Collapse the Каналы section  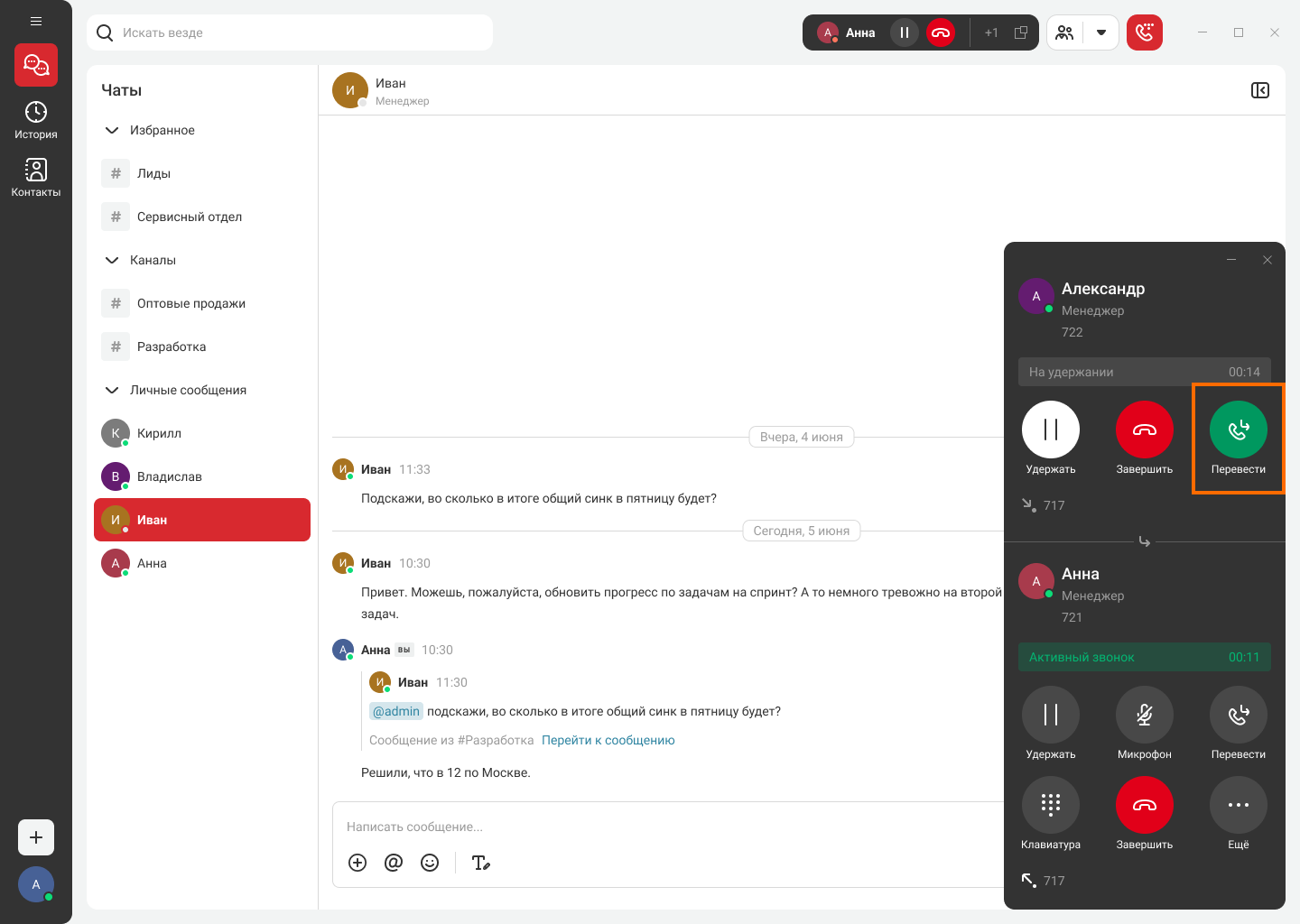point(112,260)
